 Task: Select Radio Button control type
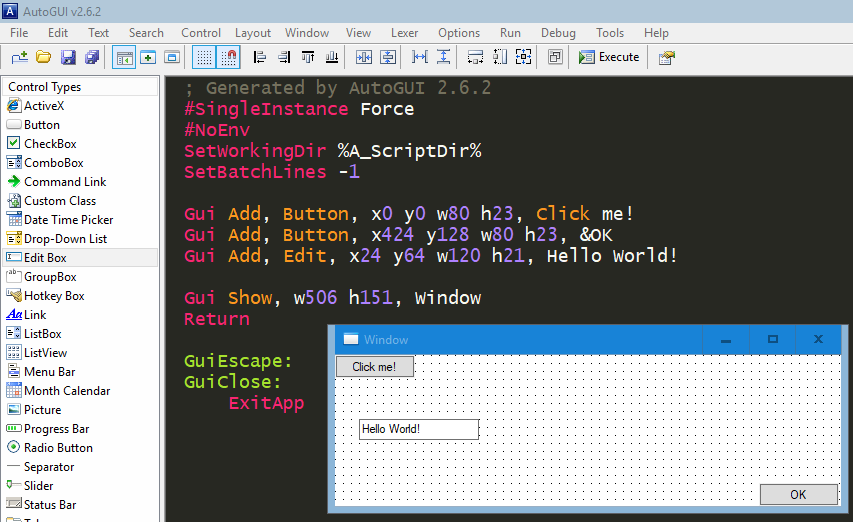[81, 448]
